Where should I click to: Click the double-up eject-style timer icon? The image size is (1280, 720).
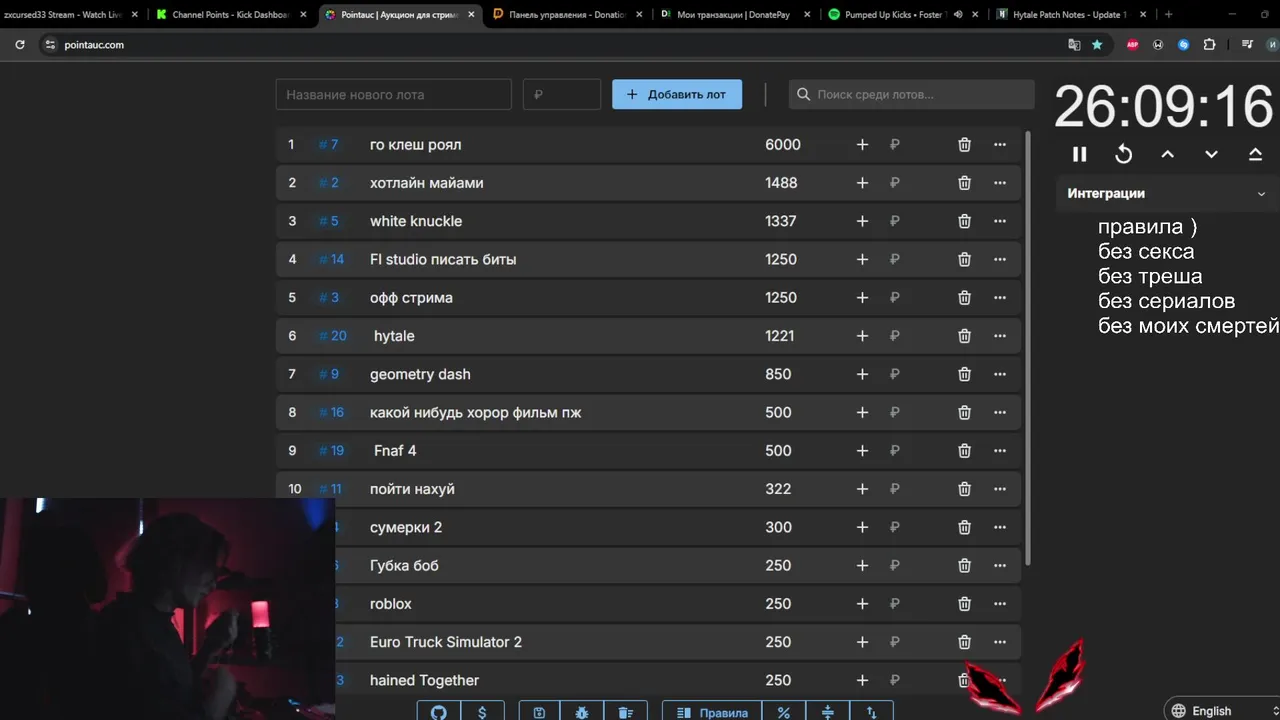(x=1255, y=154)
